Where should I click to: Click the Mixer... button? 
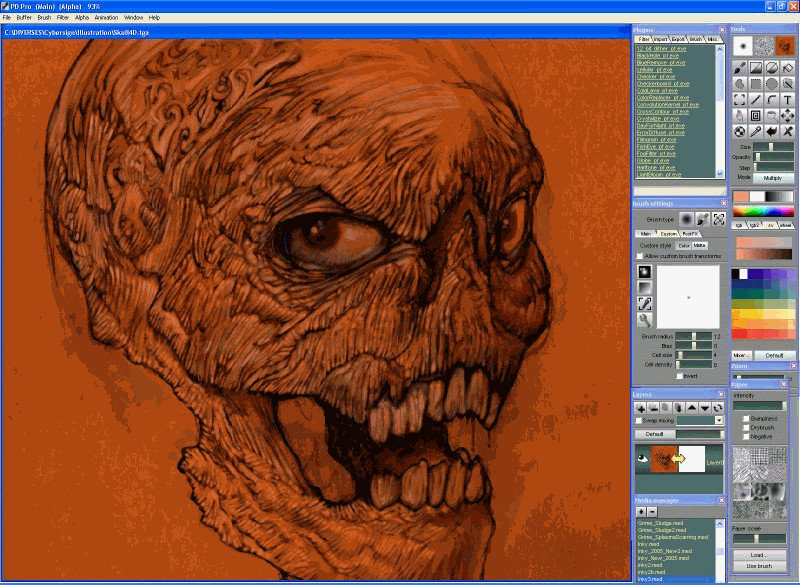(x=741, y=355)
